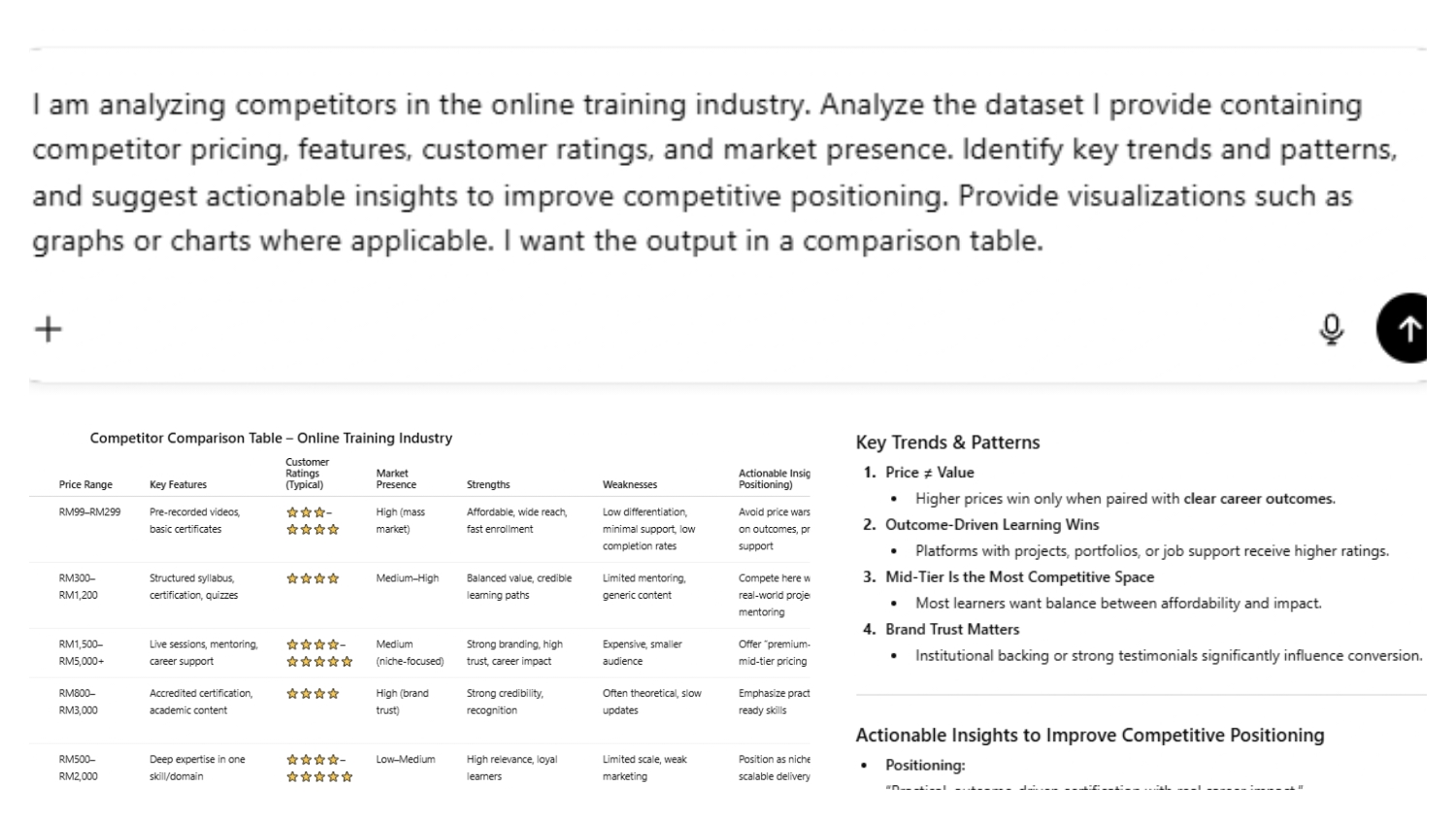
Task: Select the Weaknesses column header
Action: tap(629, 484)
